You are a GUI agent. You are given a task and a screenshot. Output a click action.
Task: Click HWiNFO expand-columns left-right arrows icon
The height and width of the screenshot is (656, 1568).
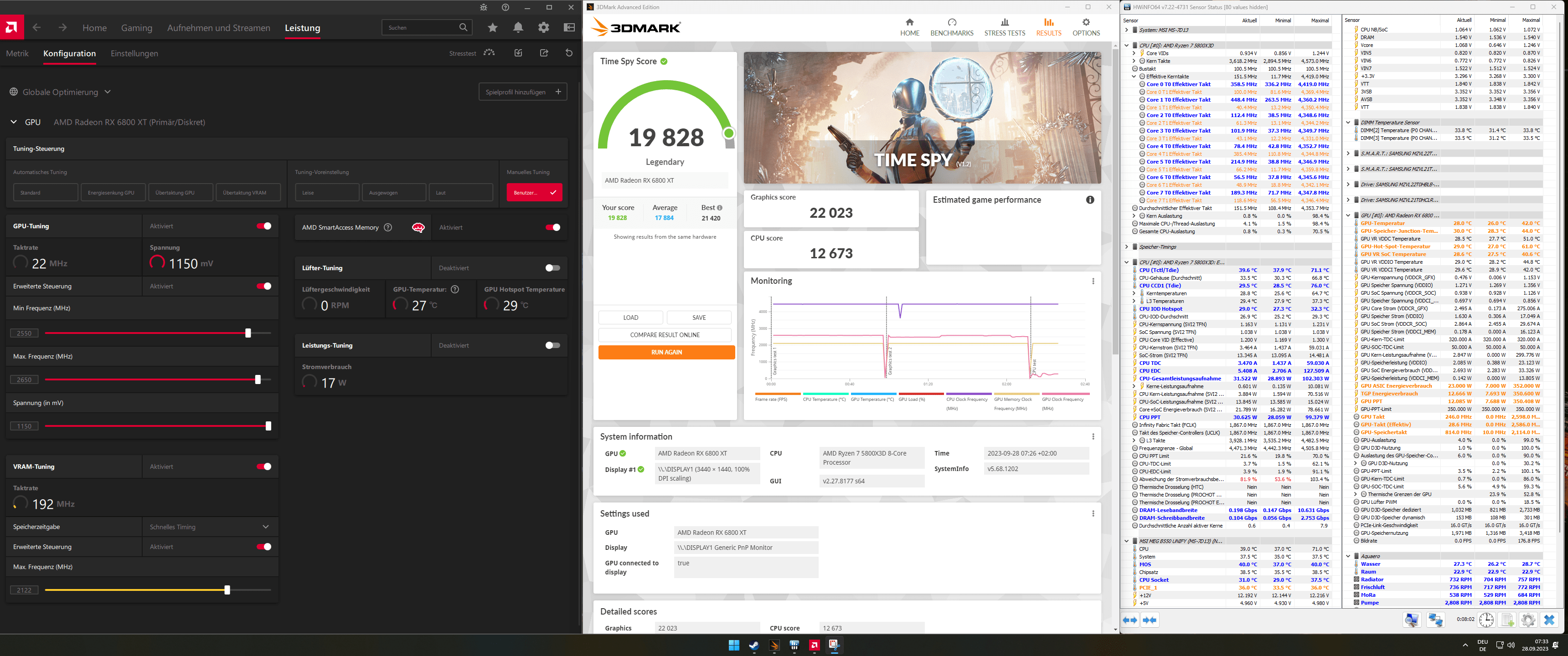[1130, 620]
